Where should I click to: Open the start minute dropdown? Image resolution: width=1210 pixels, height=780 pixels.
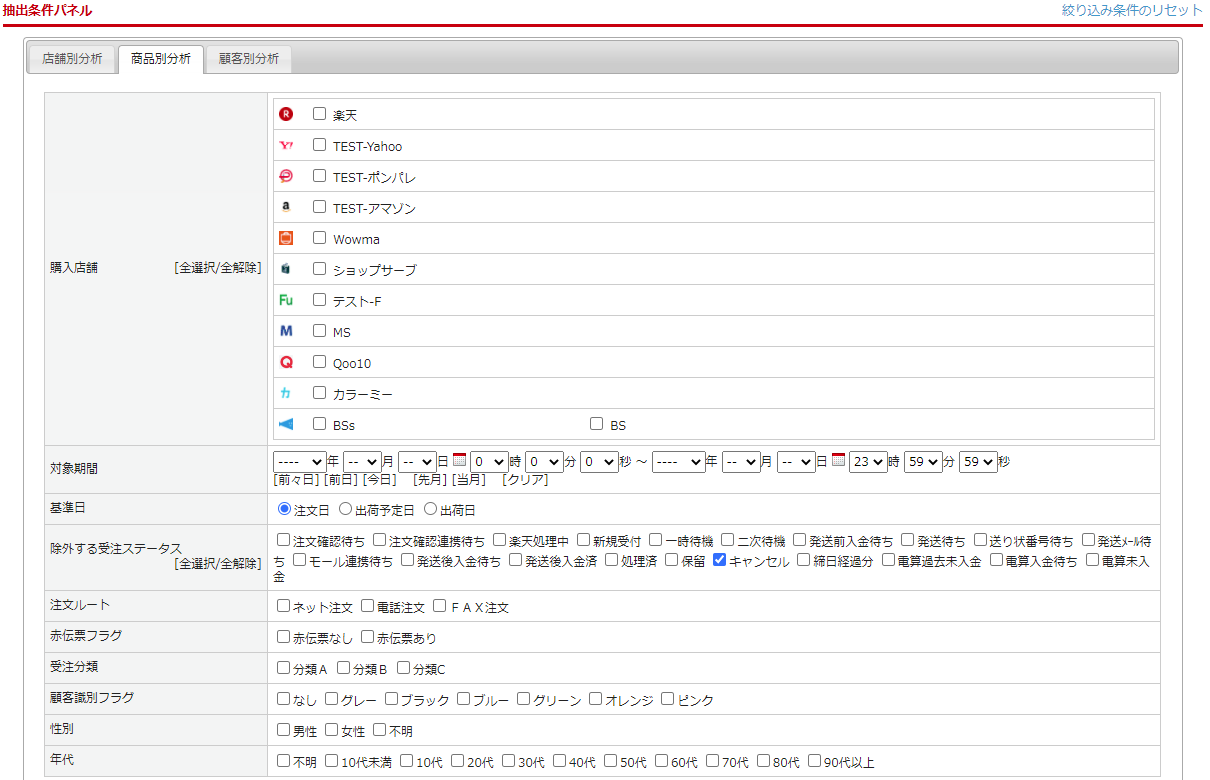[x=544, y=462]
